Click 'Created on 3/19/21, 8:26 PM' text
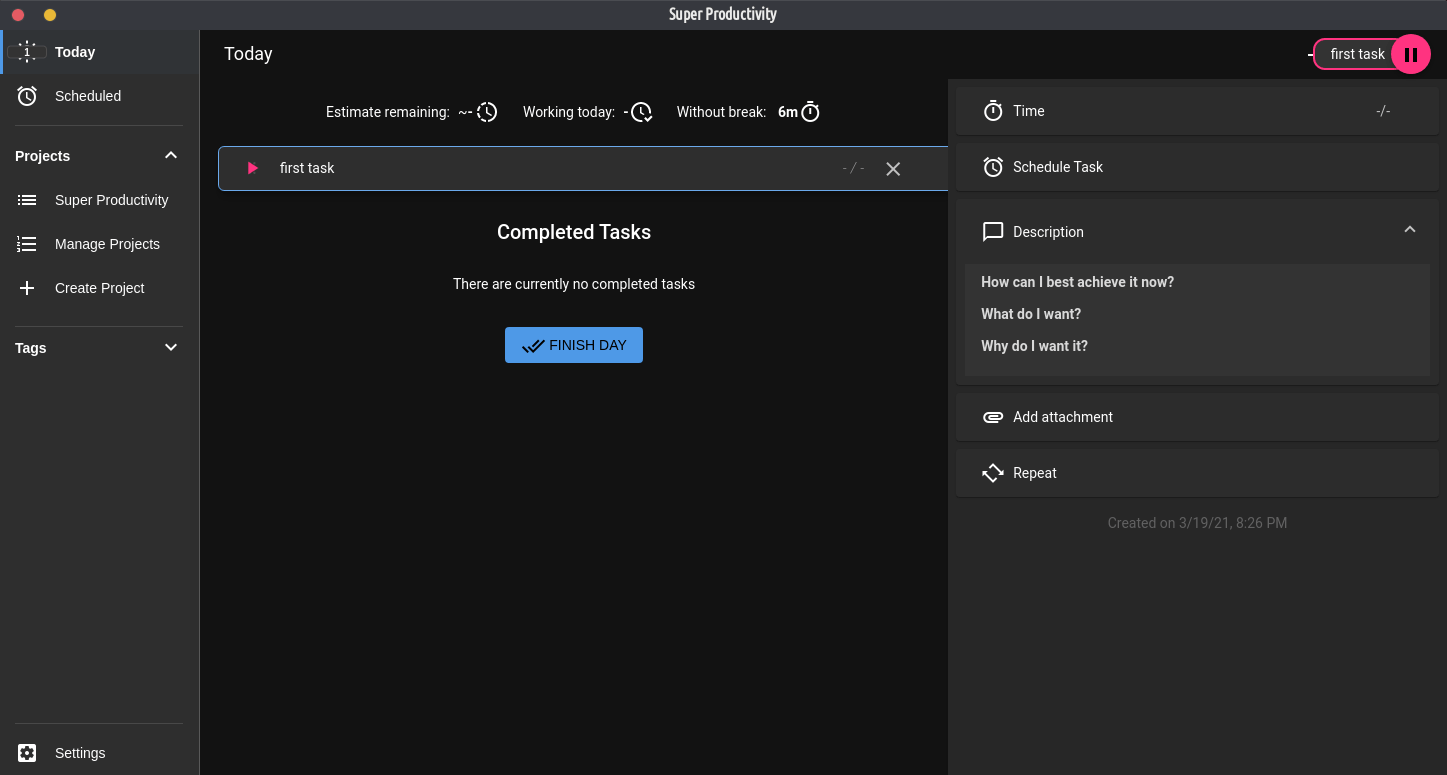 (x=1197, y=523)
